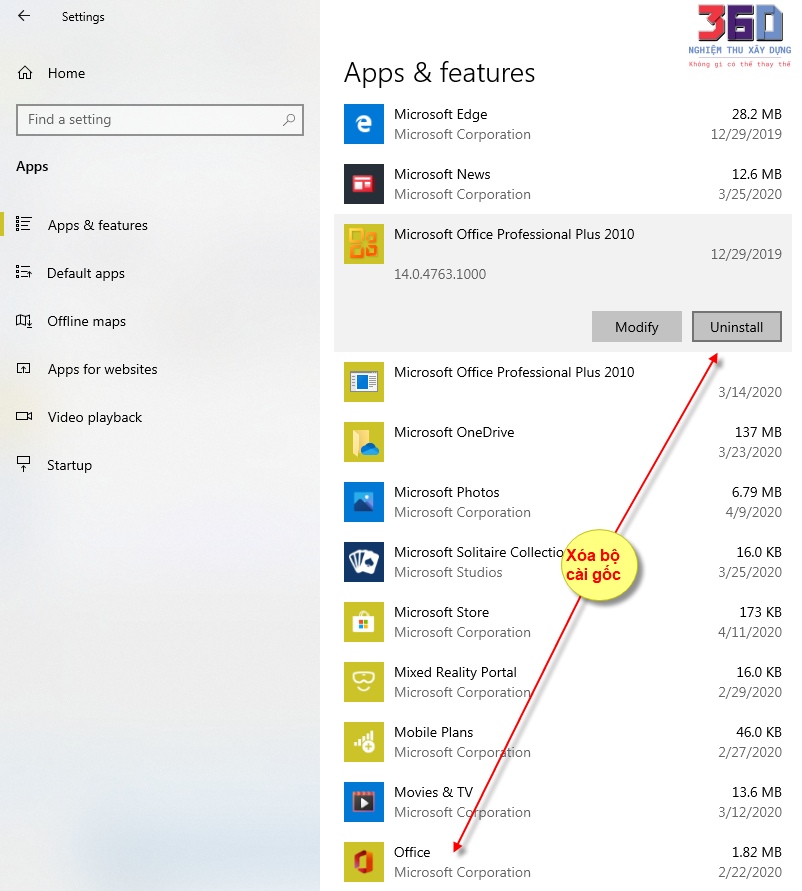This screenshot has width=802, height=891.
Task: Click the Mobile Plans signal icon
Action: (364, 742)
